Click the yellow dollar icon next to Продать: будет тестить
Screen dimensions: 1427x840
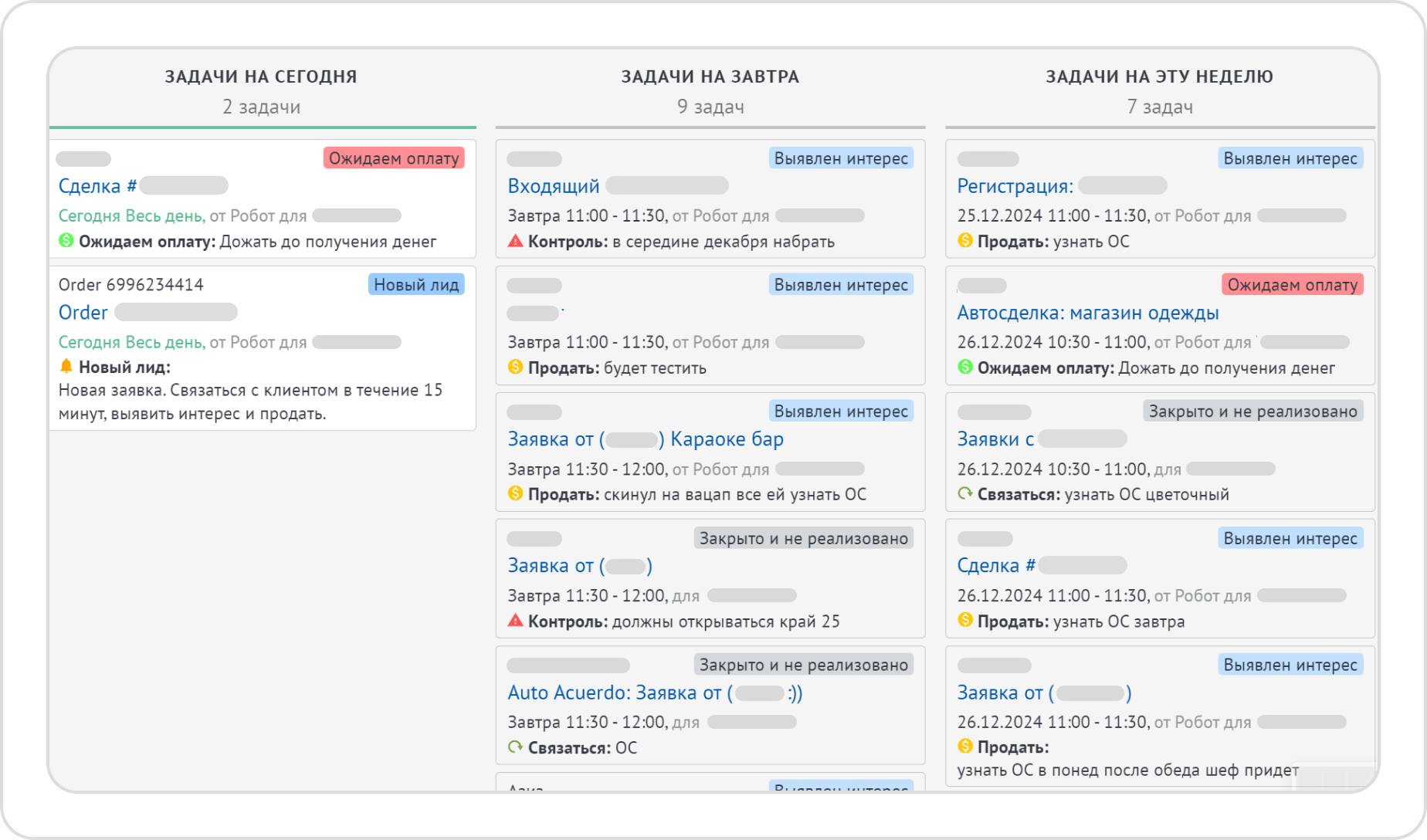coord(515,368)
